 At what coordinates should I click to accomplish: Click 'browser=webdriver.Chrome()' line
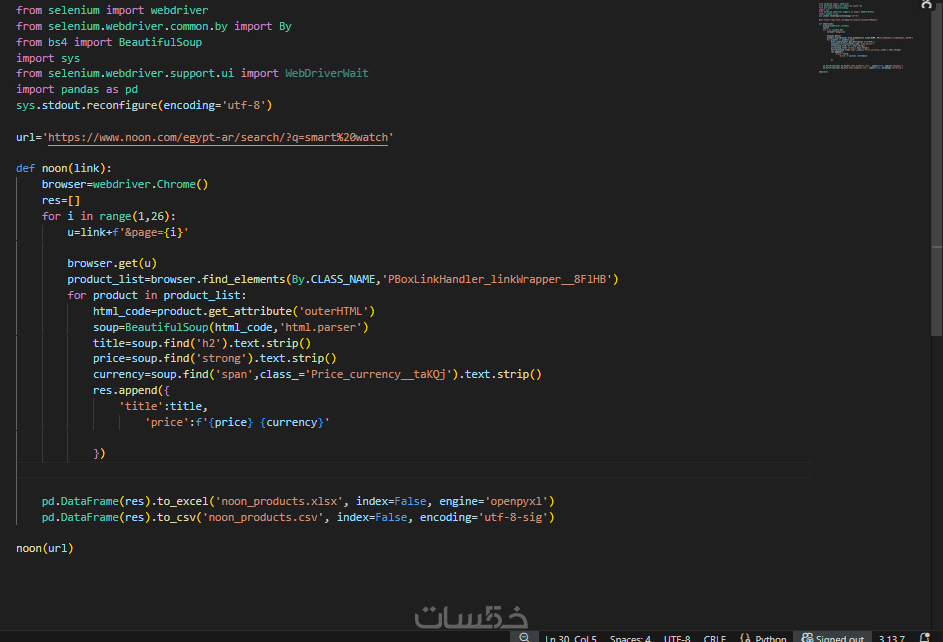click(x=125, y=184)
